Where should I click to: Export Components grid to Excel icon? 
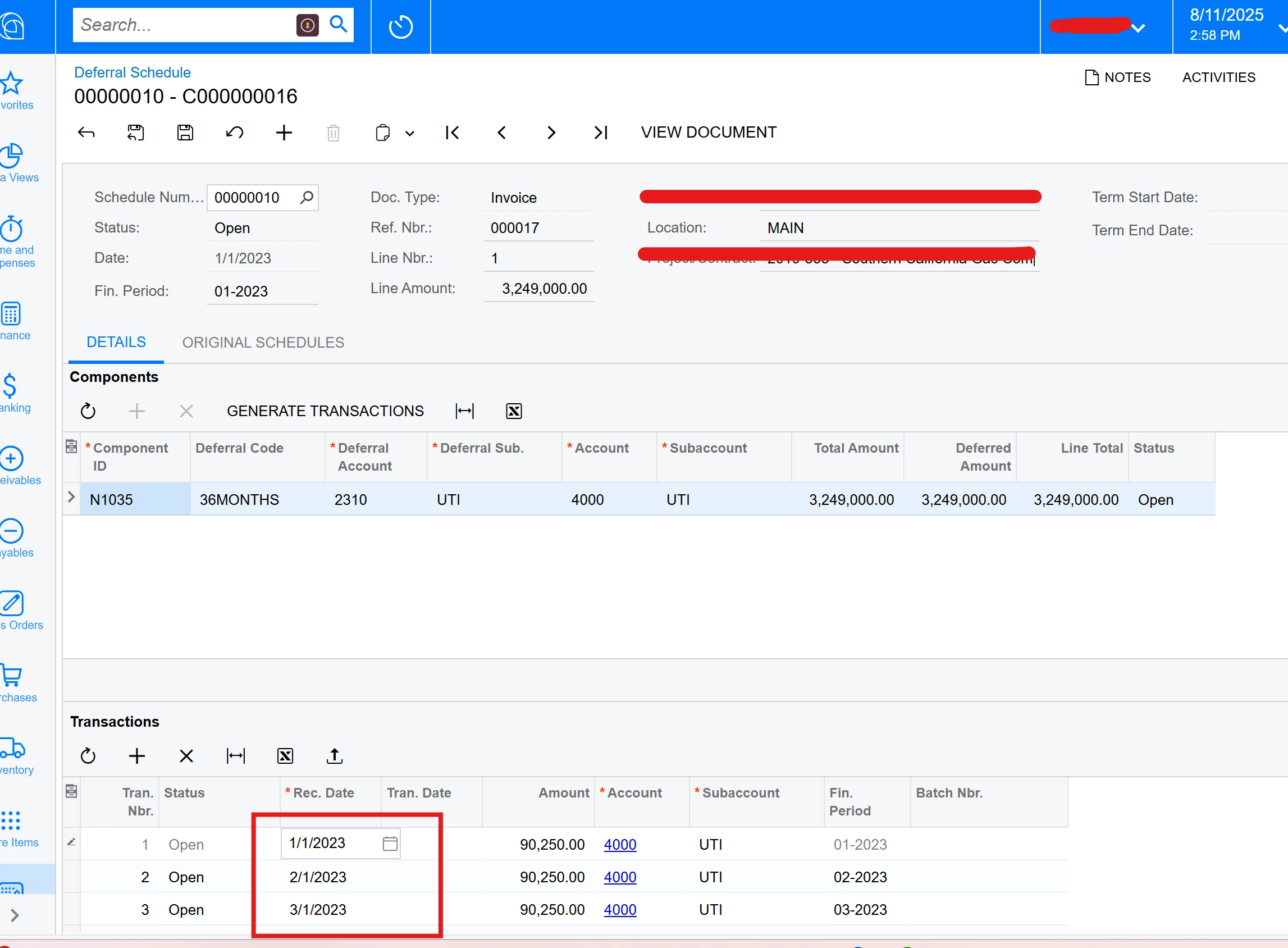pyautogui.click(x=514, y=411)
